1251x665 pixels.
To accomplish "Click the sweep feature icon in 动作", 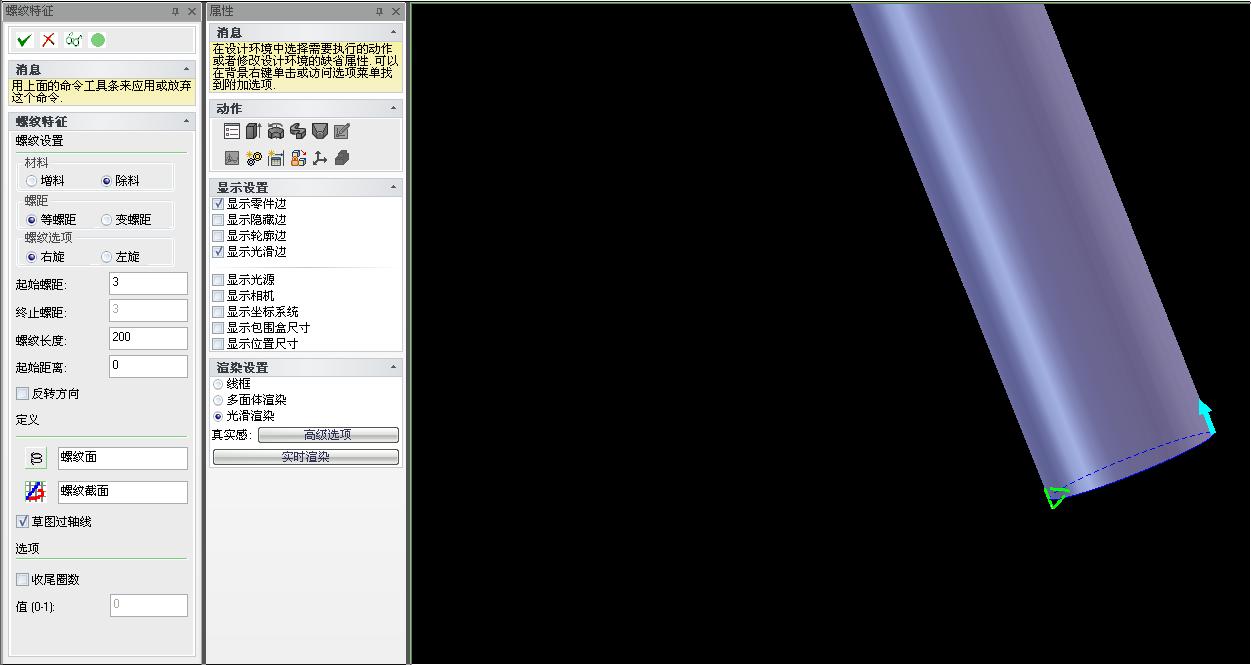I will (x=297, y=131).
